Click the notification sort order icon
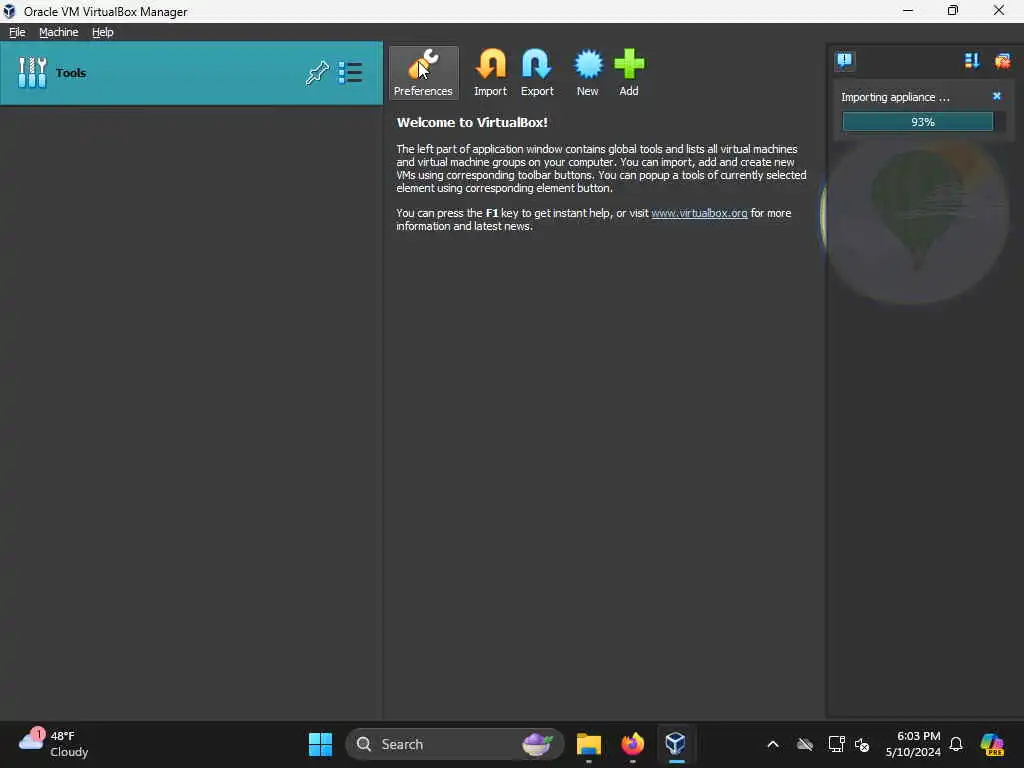 pos(972,61)
